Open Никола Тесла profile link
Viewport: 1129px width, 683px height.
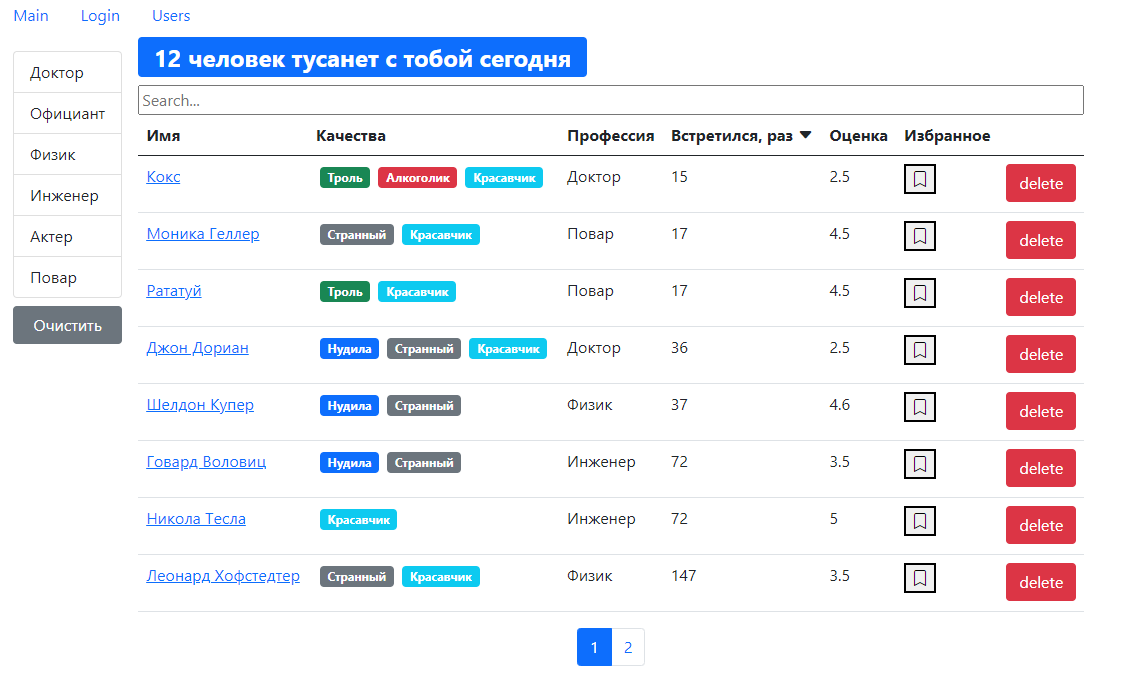tap(196, 519)
